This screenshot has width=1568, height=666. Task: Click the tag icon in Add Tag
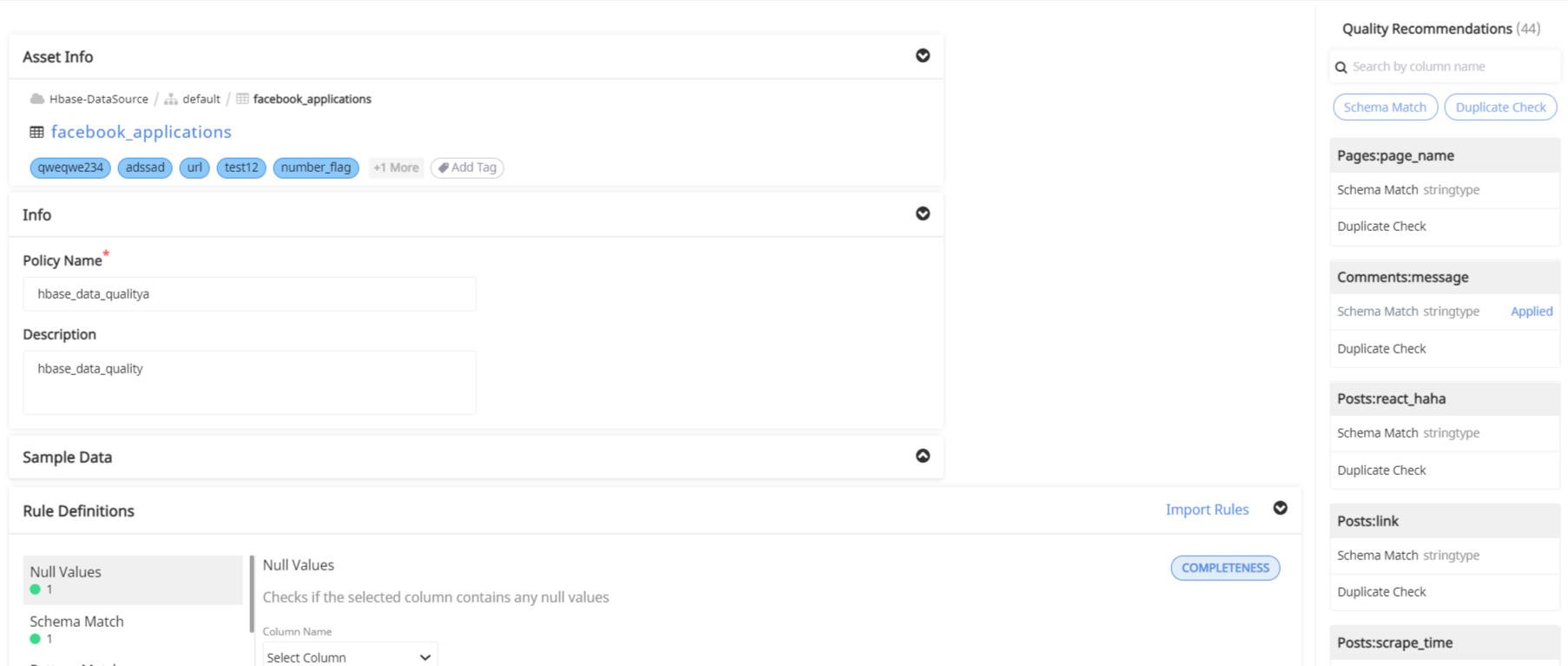pos(444,168)
